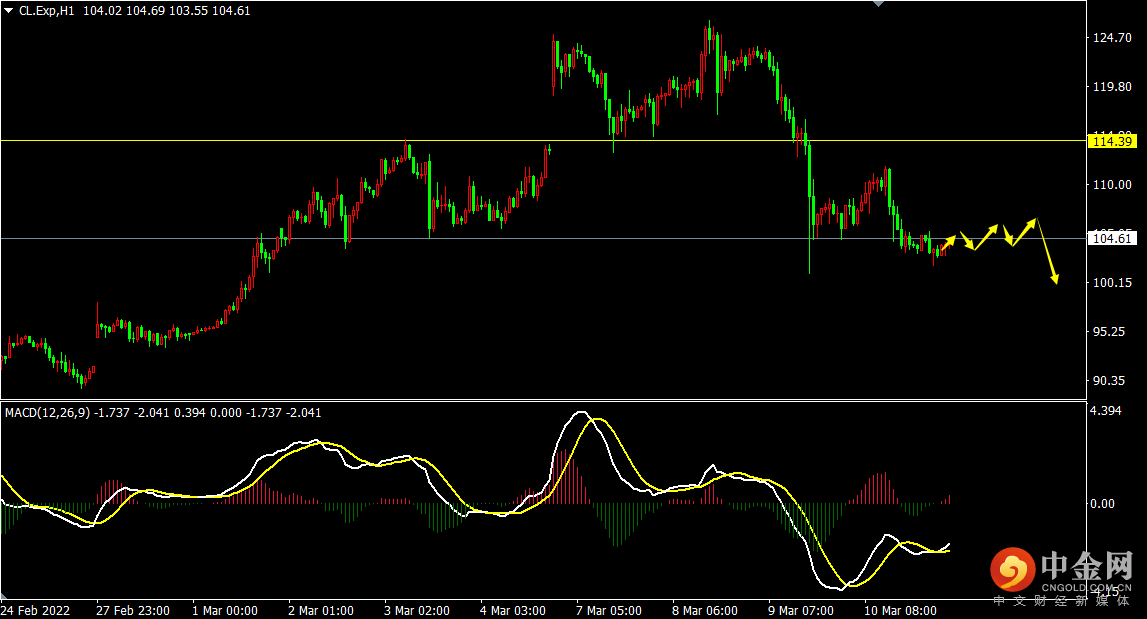Click the 24 Feb 2022 date label
This screenshot has height=619, width=1147.
click(x=35, y=610)
